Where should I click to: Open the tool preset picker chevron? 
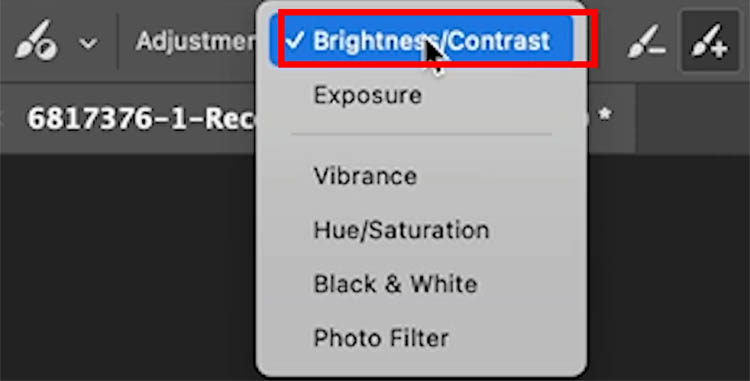88,44
